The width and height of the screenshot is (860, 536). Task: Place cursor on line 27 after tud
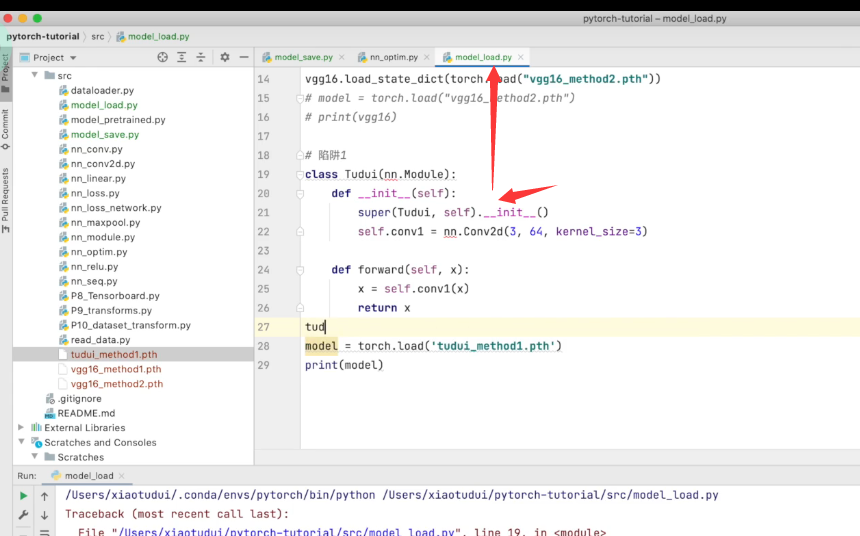pyautogui.click(x=326, y=327)
